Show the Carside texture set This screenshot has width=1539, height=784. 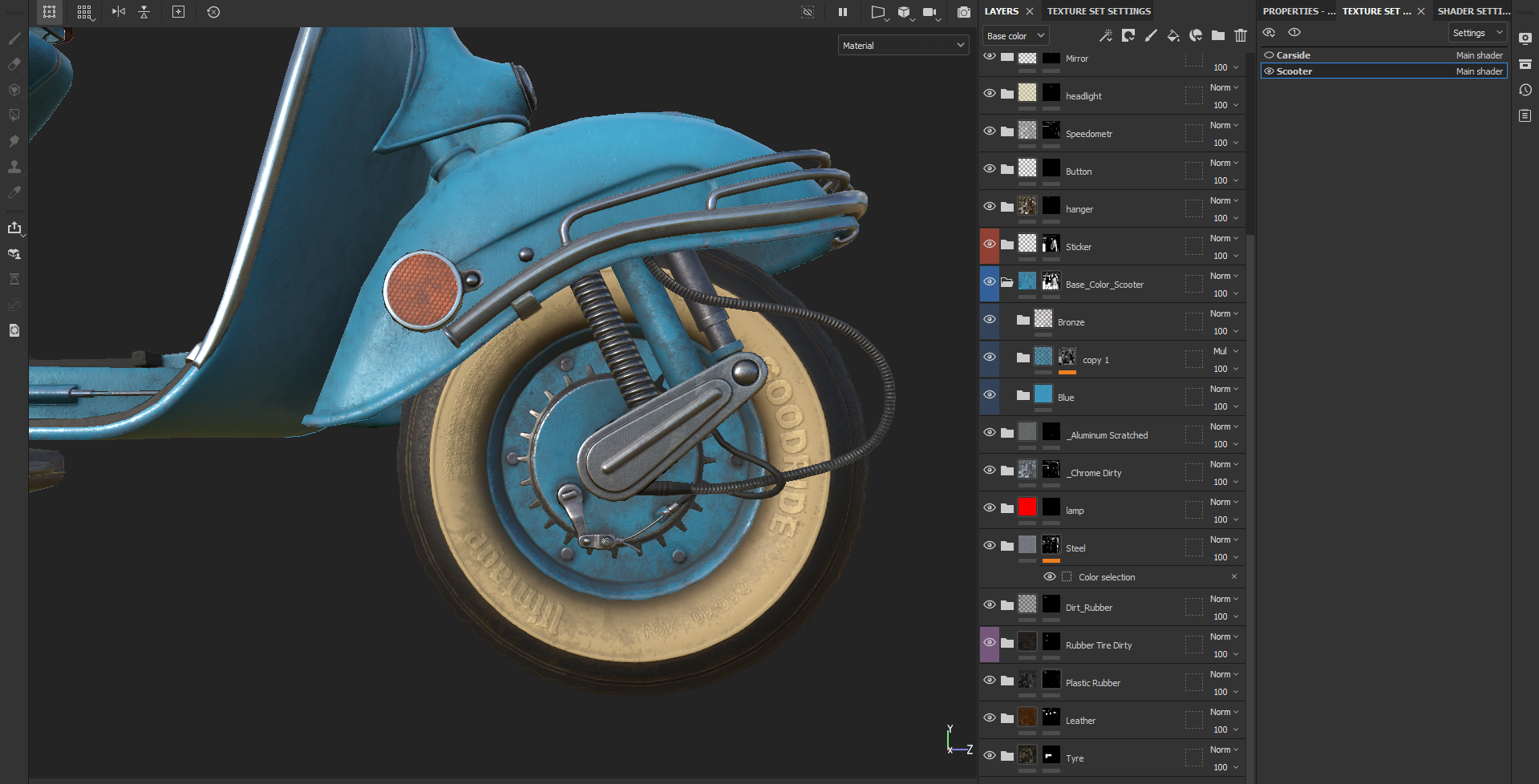pyautogui.click(x=1269, y=55)
